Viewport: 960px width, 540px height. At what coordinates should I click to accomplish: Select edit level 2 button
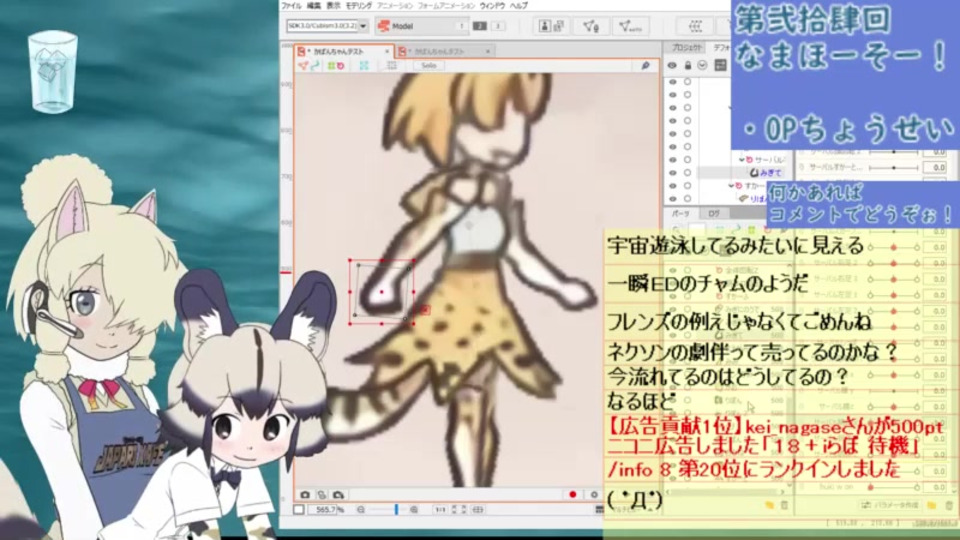[x=480, y=26]
